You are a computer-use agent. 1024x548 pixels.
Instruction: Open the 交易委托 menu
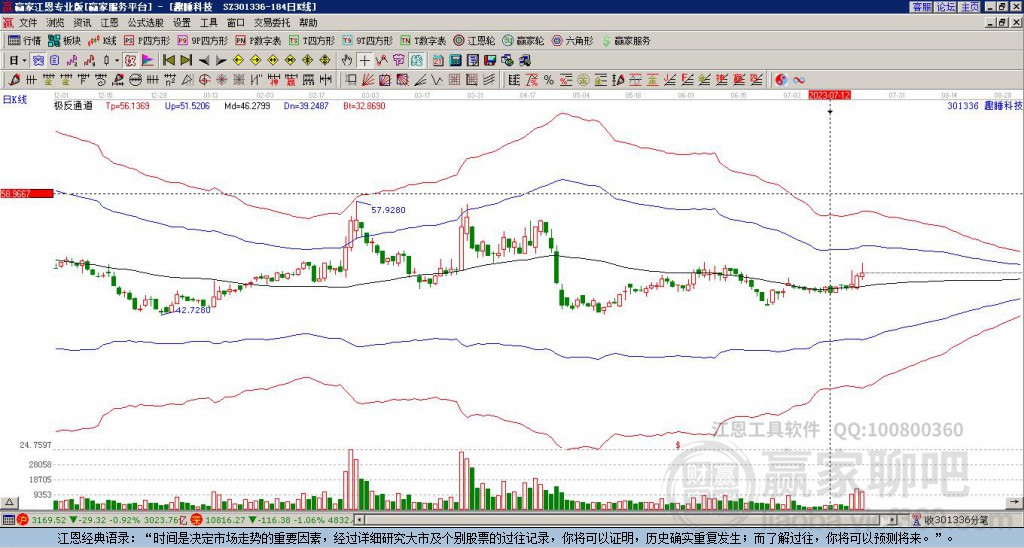(272, 23)
